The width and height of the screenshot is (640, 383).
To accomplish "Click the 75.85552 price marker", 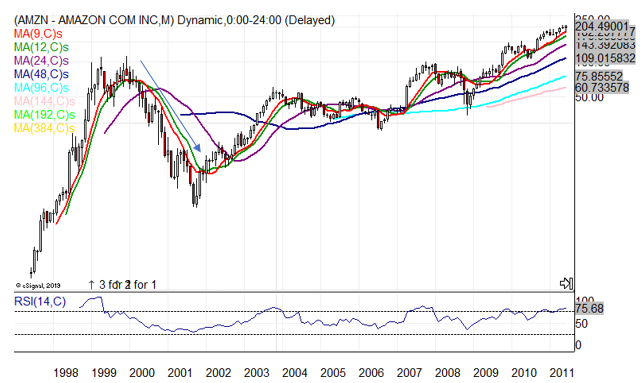I will (x=599, y=76).
